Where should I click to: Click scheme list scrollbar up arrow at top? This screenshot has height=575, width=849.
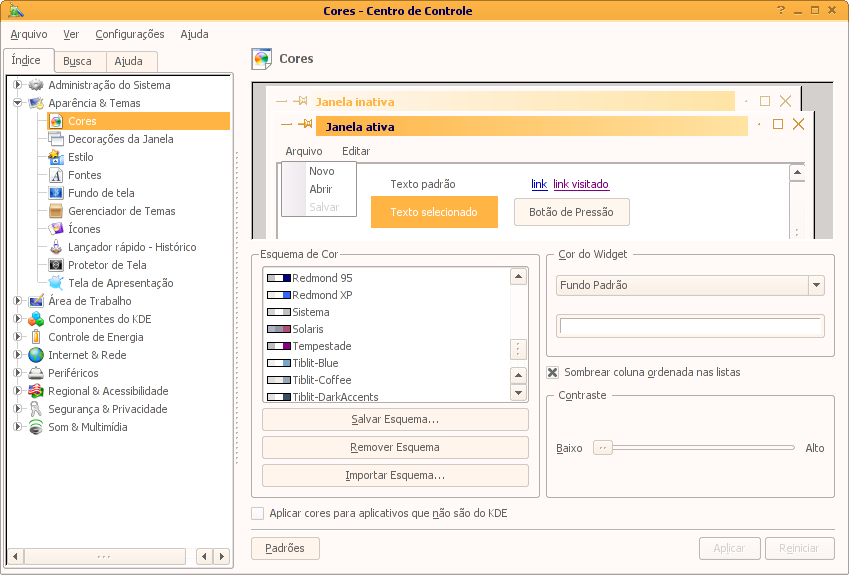(x=518, y=277)
